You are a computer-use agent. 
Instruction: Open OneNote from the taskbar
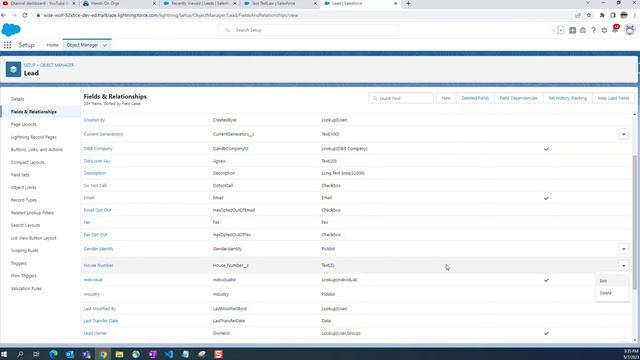pyautogui.click(x=153, y=354)
